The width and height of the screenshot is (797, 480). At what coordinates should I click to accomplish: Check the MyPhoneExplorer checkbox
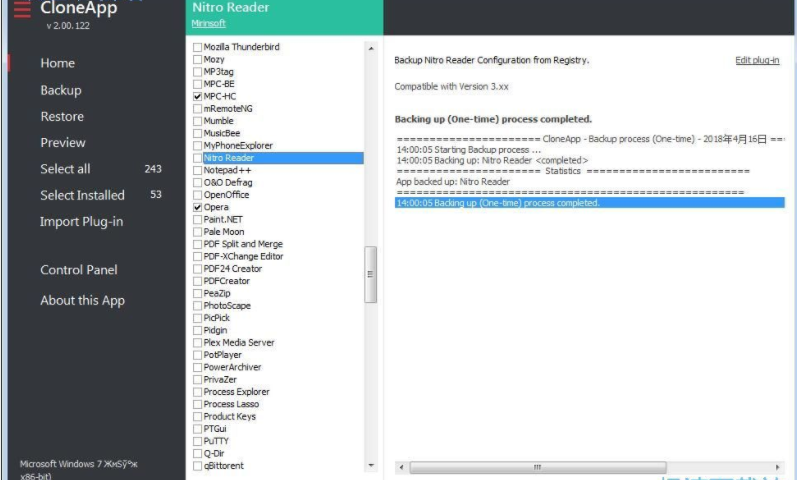(x=198, y=145)
